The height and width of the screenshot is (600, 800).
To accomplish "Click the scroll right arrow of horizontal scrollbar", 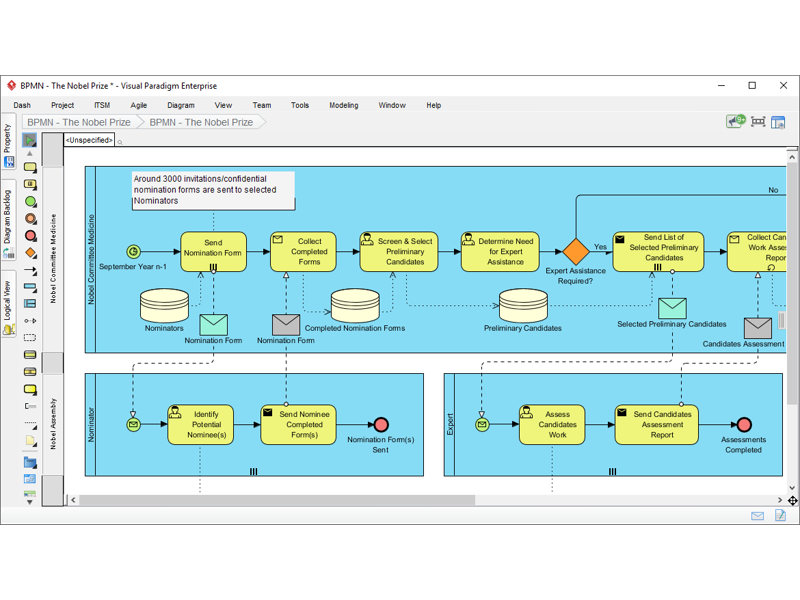I will coord(780,500).
